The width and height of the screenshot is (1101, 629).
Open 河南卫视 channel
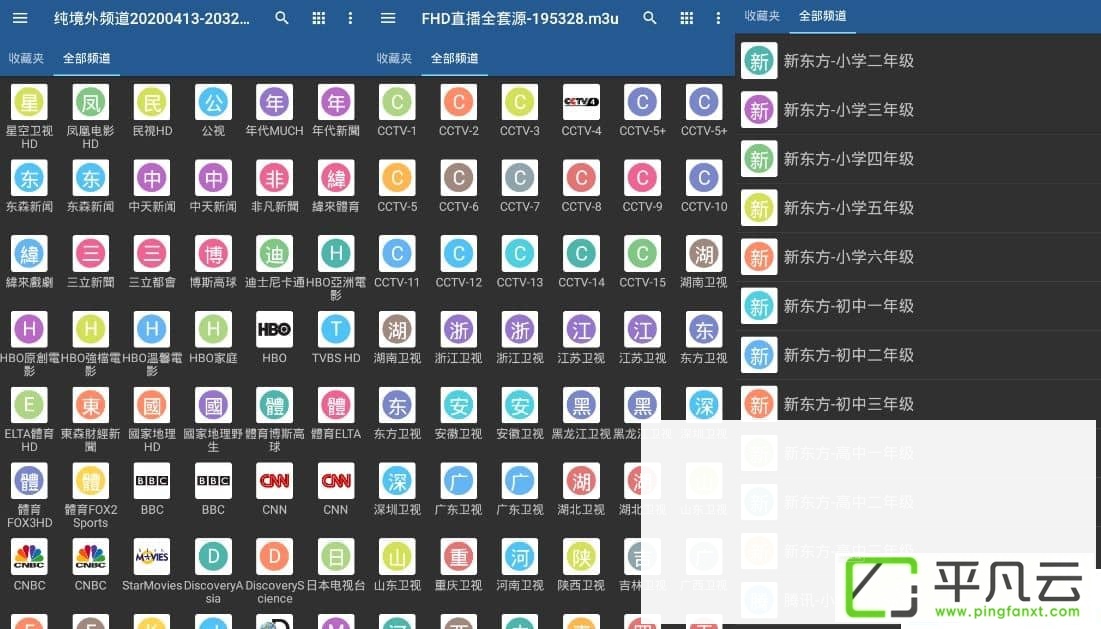pyautogui.click(x=520, y=565)
